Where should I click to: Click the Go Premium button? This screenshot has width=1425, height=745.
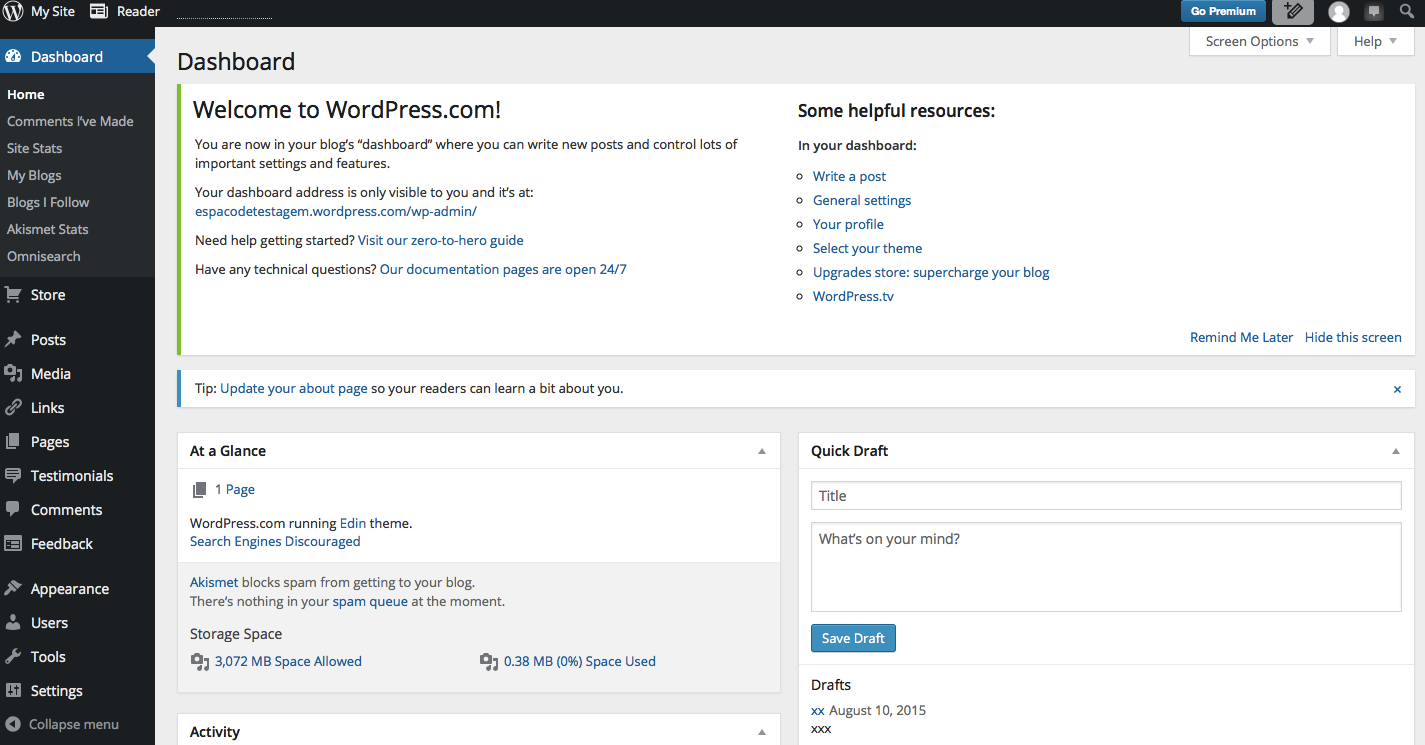click(x=1223, y=11)
